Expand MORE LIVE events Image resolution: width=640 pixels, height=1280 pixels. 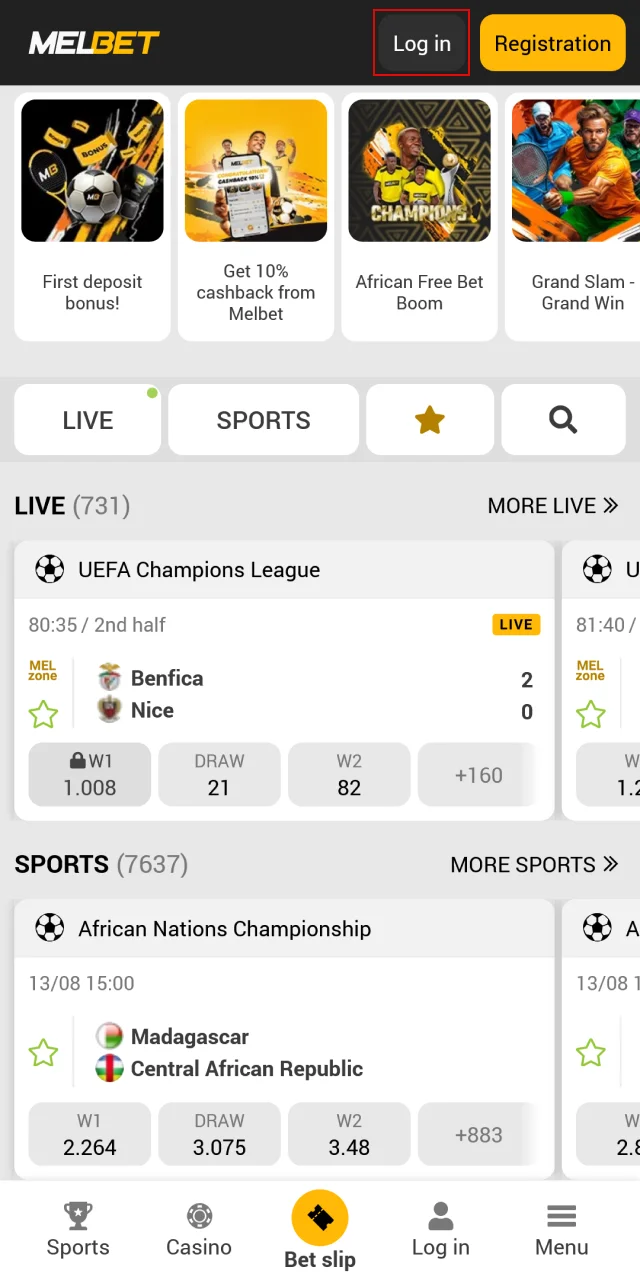point(552,506)
